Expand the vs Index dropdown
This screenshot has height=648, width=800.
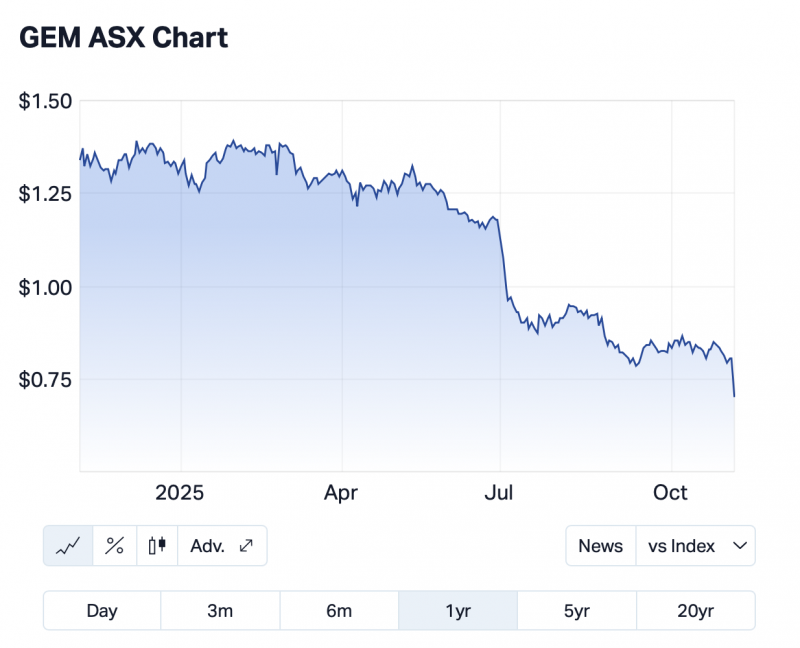tap(695, 546)
